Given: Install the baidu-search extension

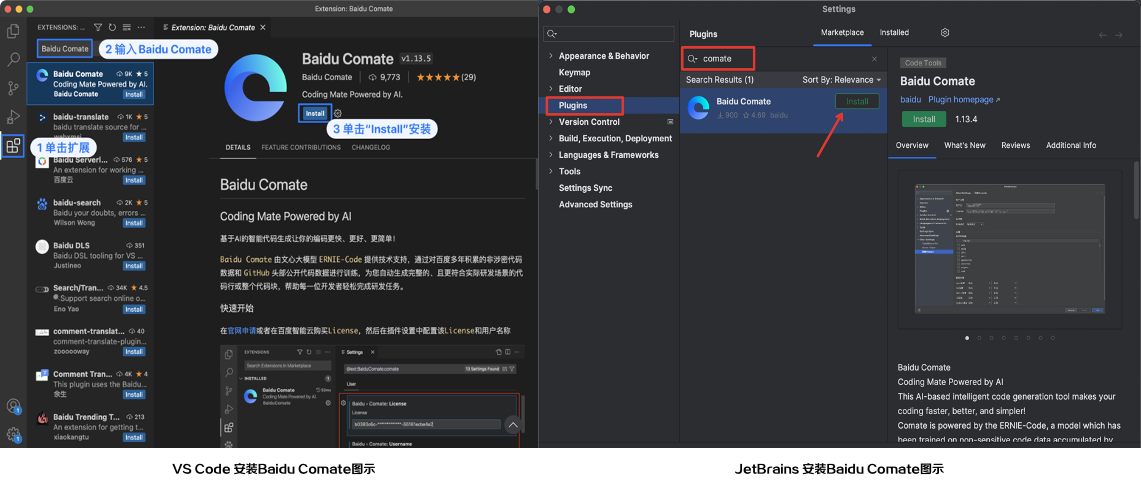Looking at the screenshot, I should tap(133, 223).
